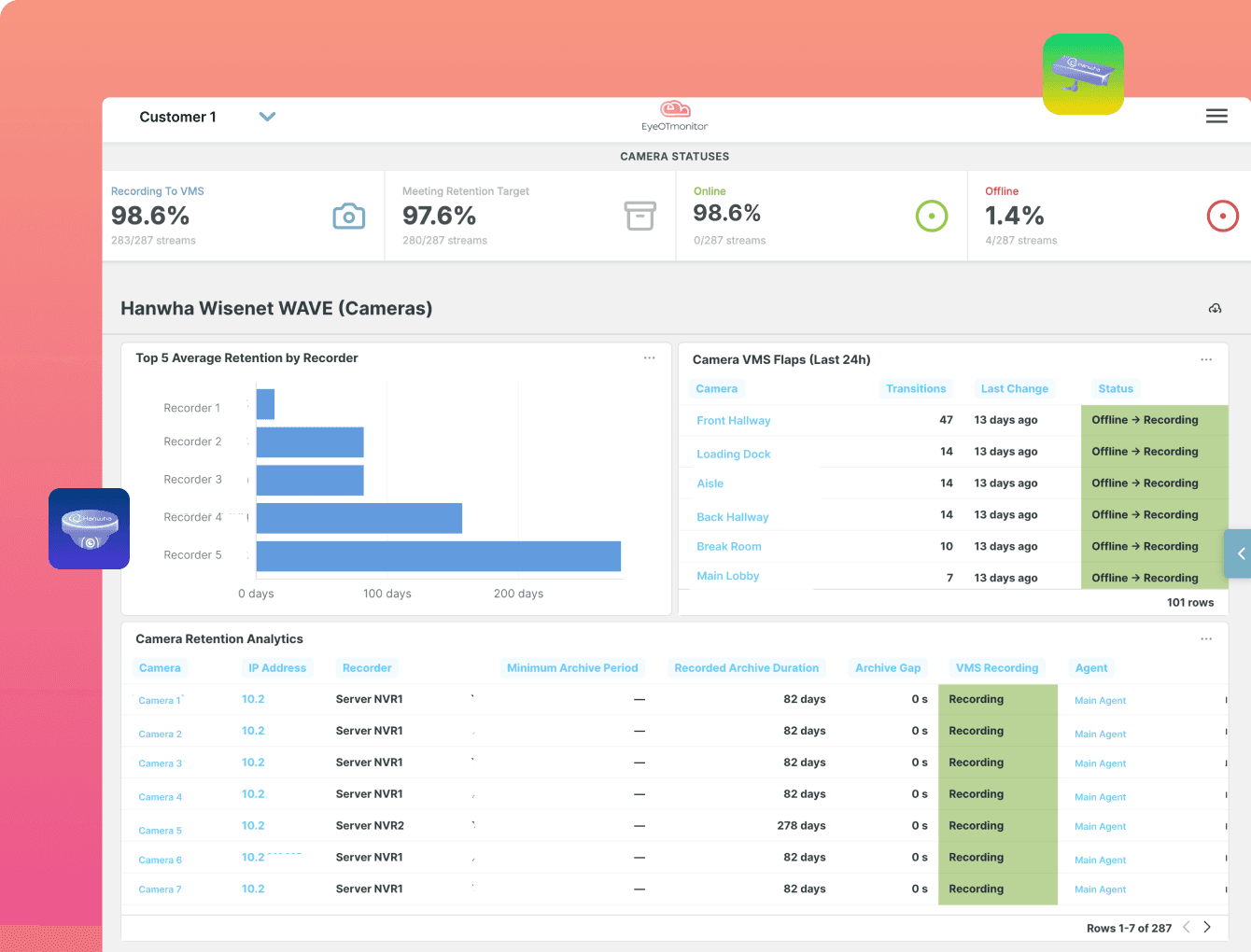Expand the Customer 1 dropdown
The width and height of the screenshot is (1251, 952).
(x=267, y=117)
